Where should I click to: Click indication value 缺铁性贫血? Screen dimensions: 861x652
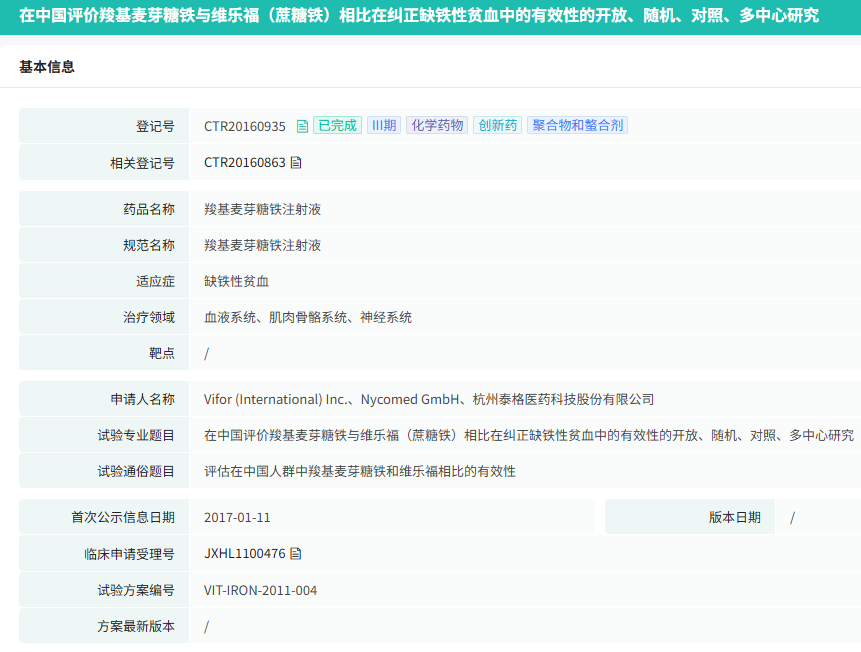coord(236,281)
